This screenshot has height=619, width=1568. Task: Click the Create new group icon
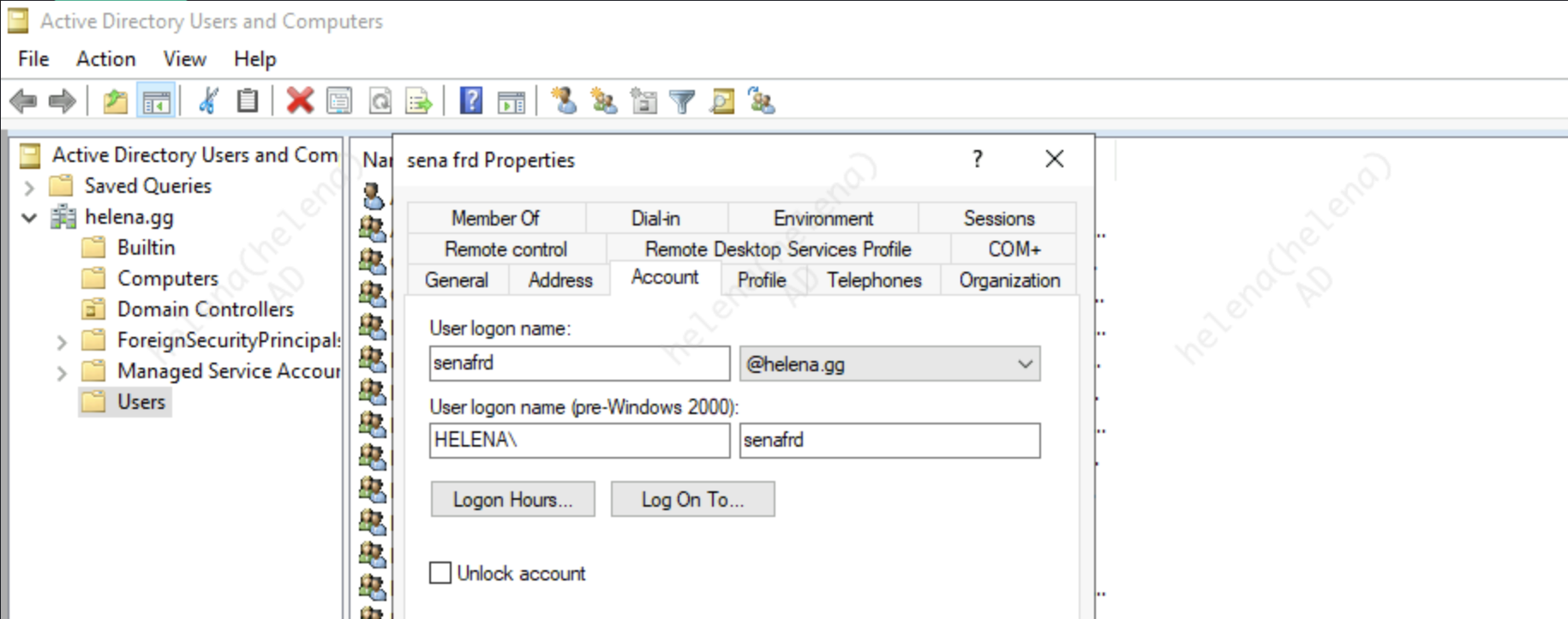[603, 101]
